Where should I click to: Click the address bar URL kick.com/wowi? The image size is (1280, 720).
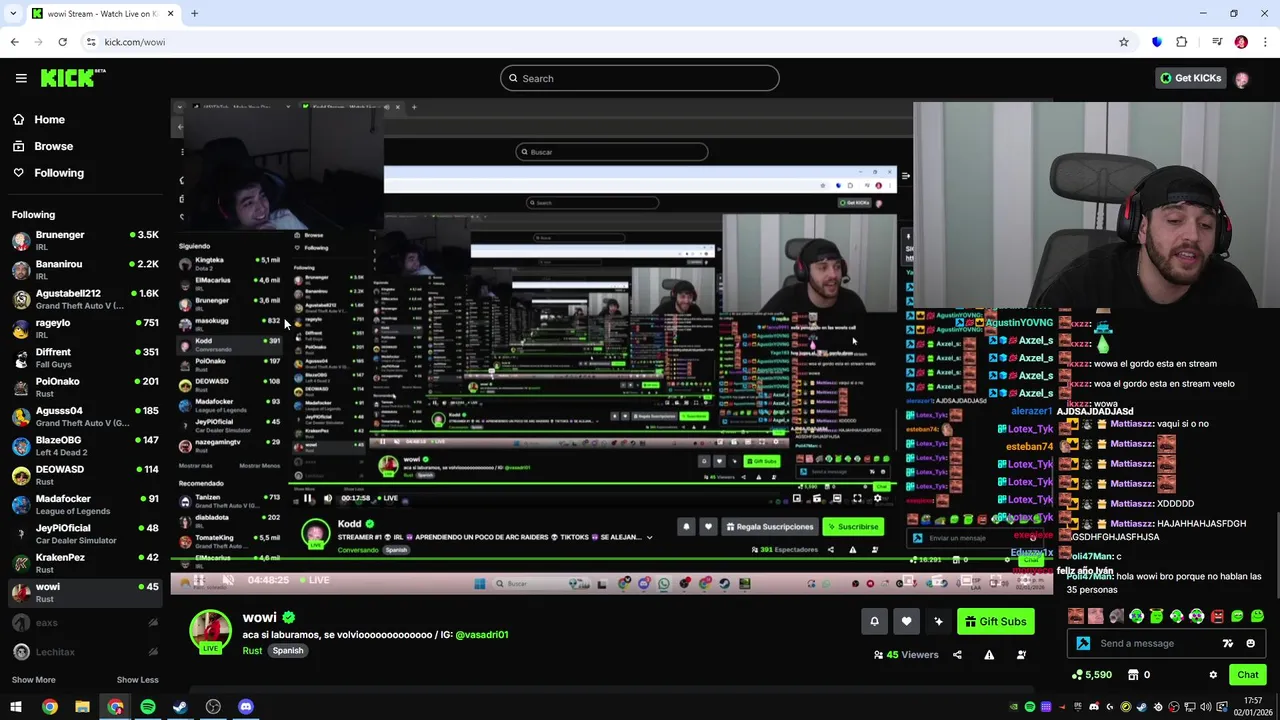(x=135, y=42)
